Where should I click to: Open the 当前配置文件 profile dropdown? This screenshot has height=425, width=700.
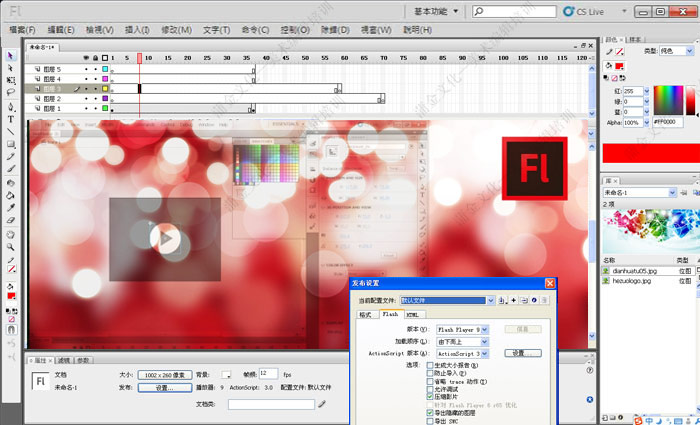491,300
